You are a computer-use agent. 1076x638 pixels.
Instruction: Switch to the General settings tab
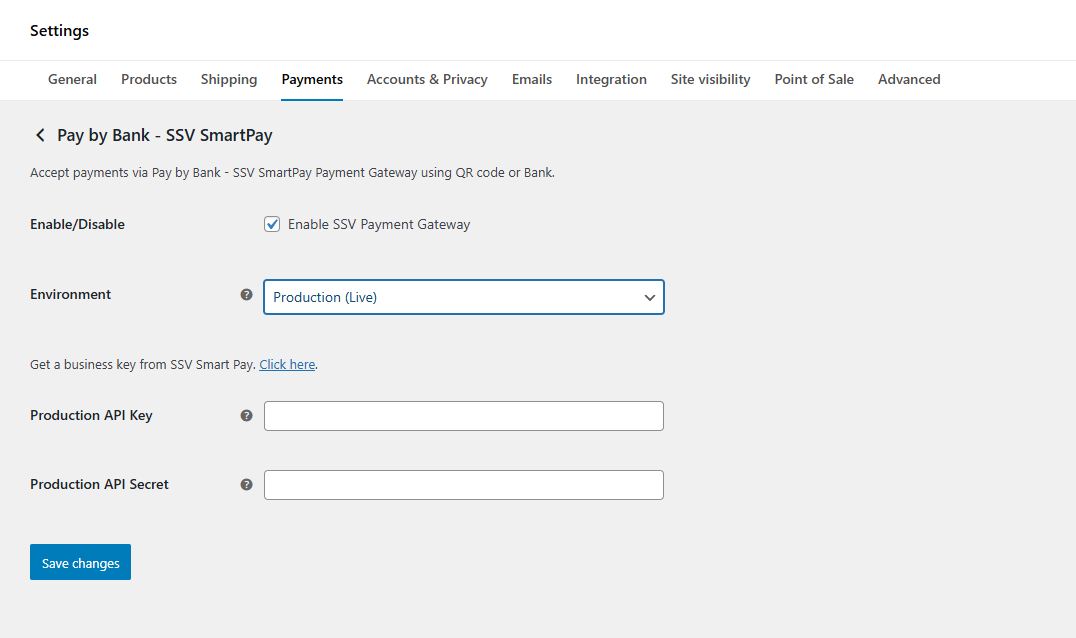[x=72, y=79]
